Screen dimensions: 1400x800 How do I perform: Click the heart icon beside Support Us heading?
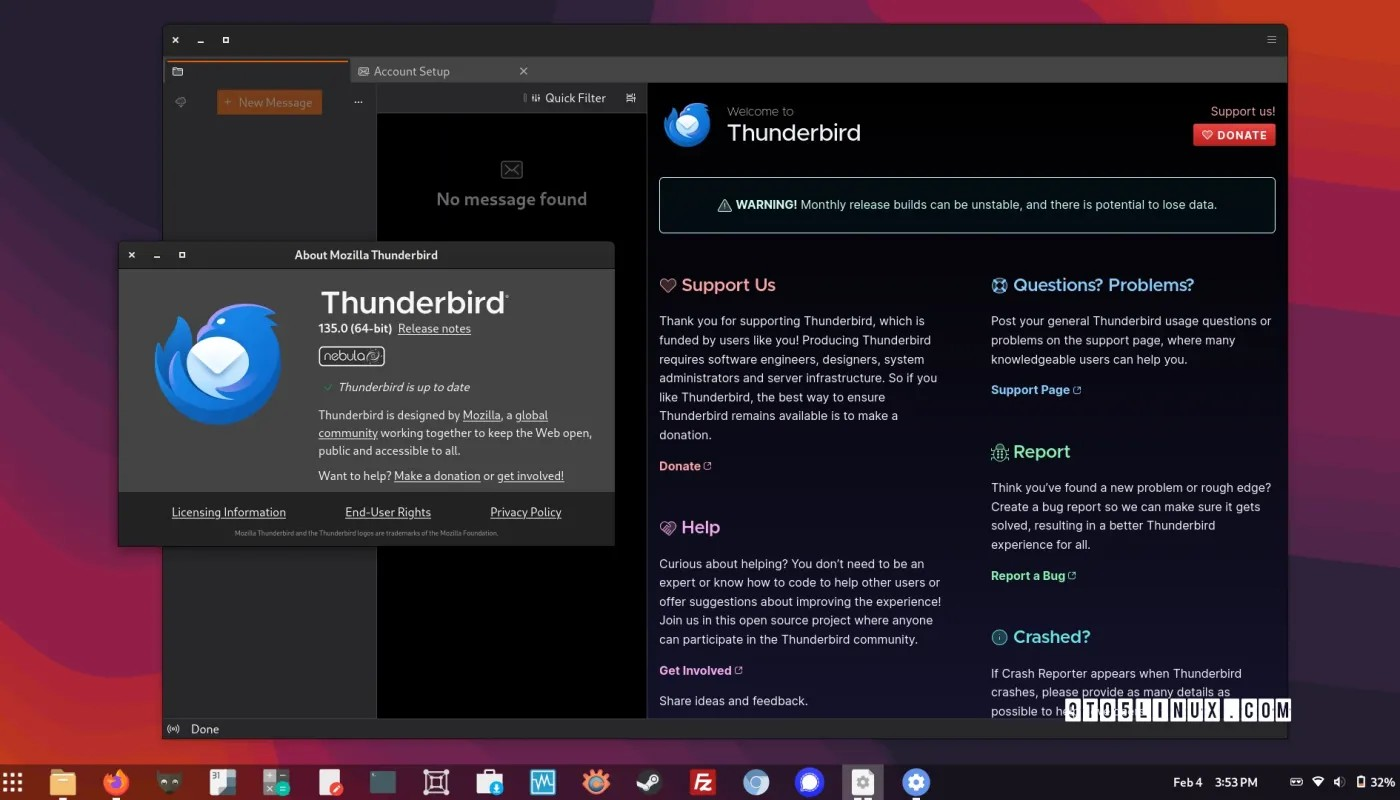click(667, 285)
